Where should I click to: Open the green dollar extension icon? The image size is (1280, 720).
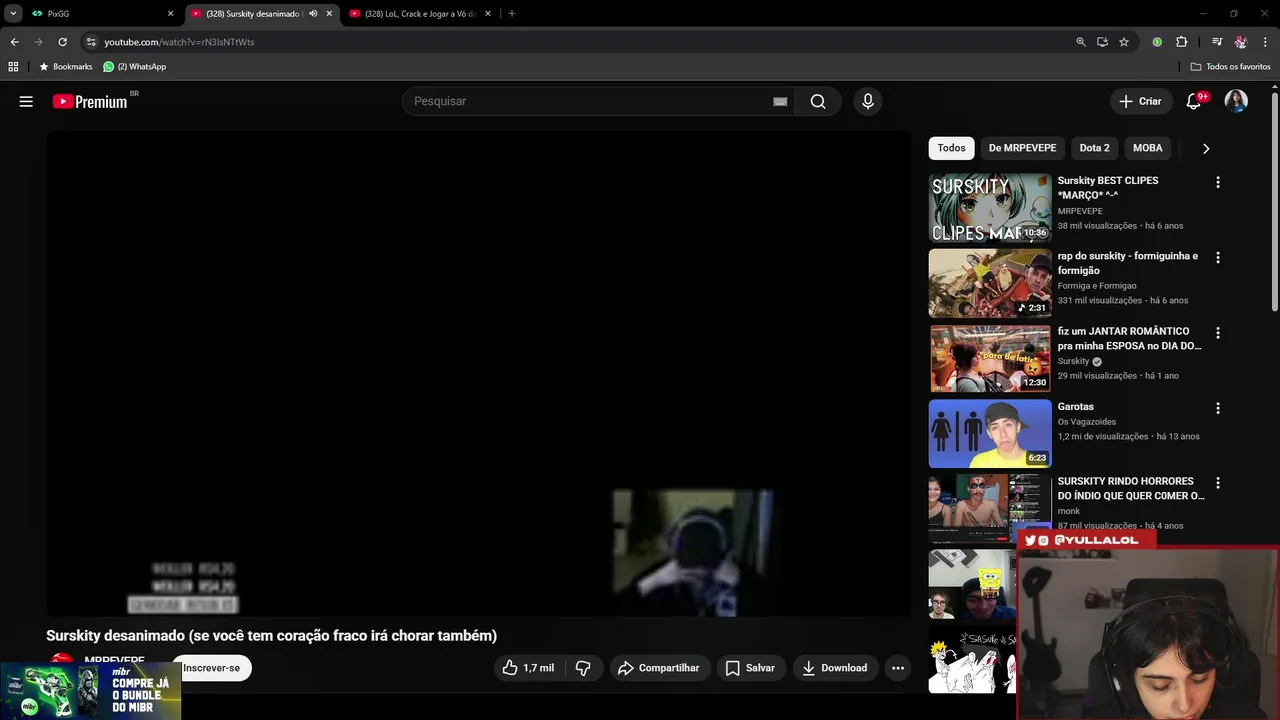pos(1157,42)
